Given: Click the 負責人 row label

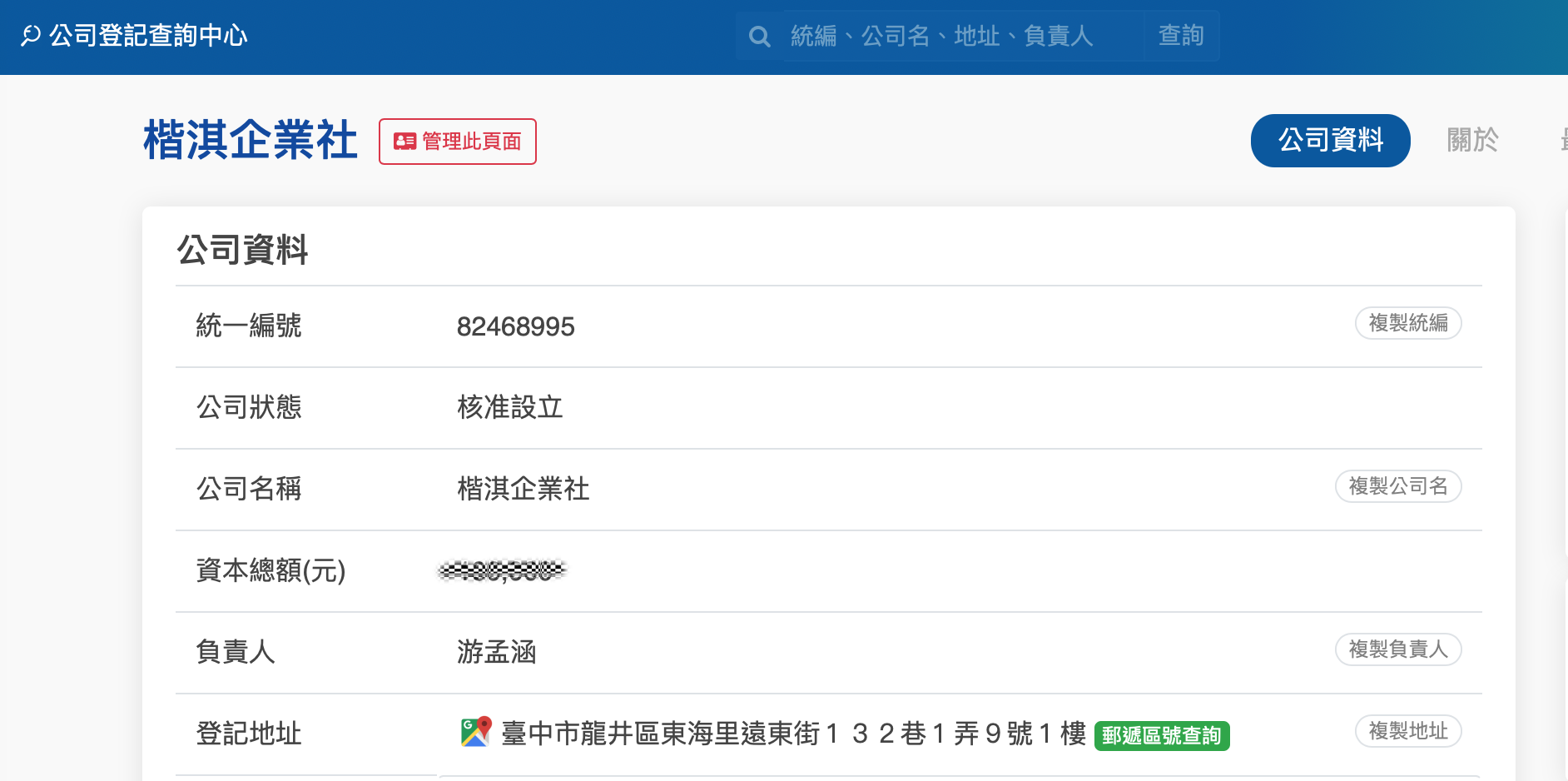Looking at the screenshot, I should pos(236,652).
